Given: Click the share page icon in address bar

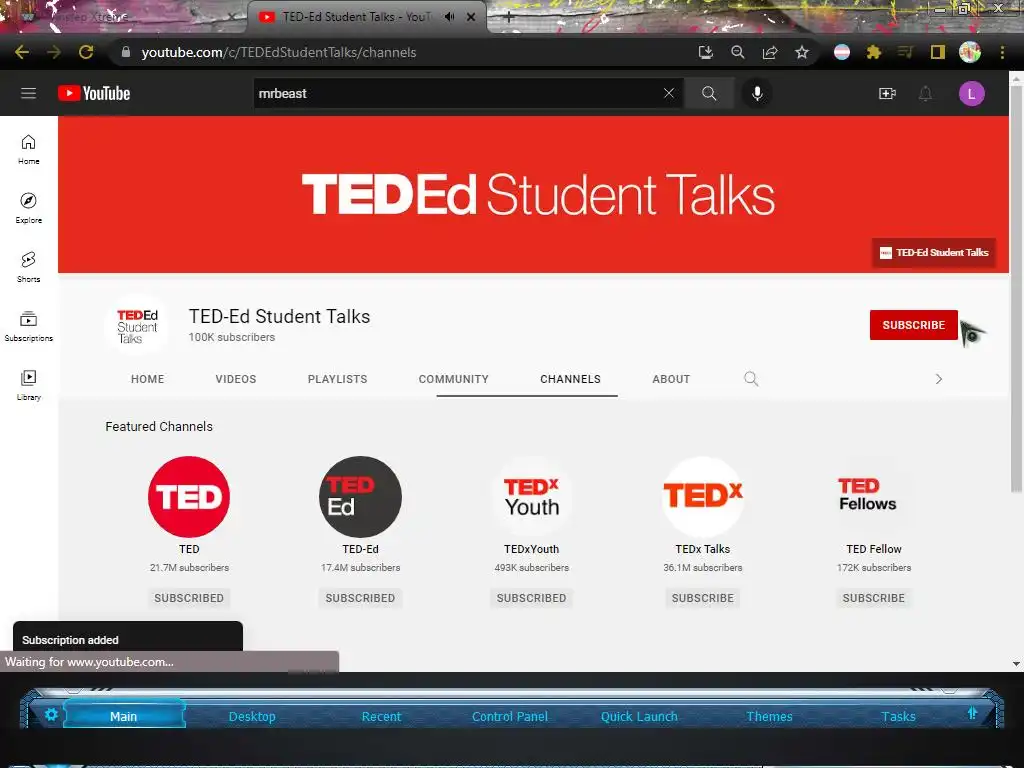Looking at the screenshot, I should coord(770,52).
